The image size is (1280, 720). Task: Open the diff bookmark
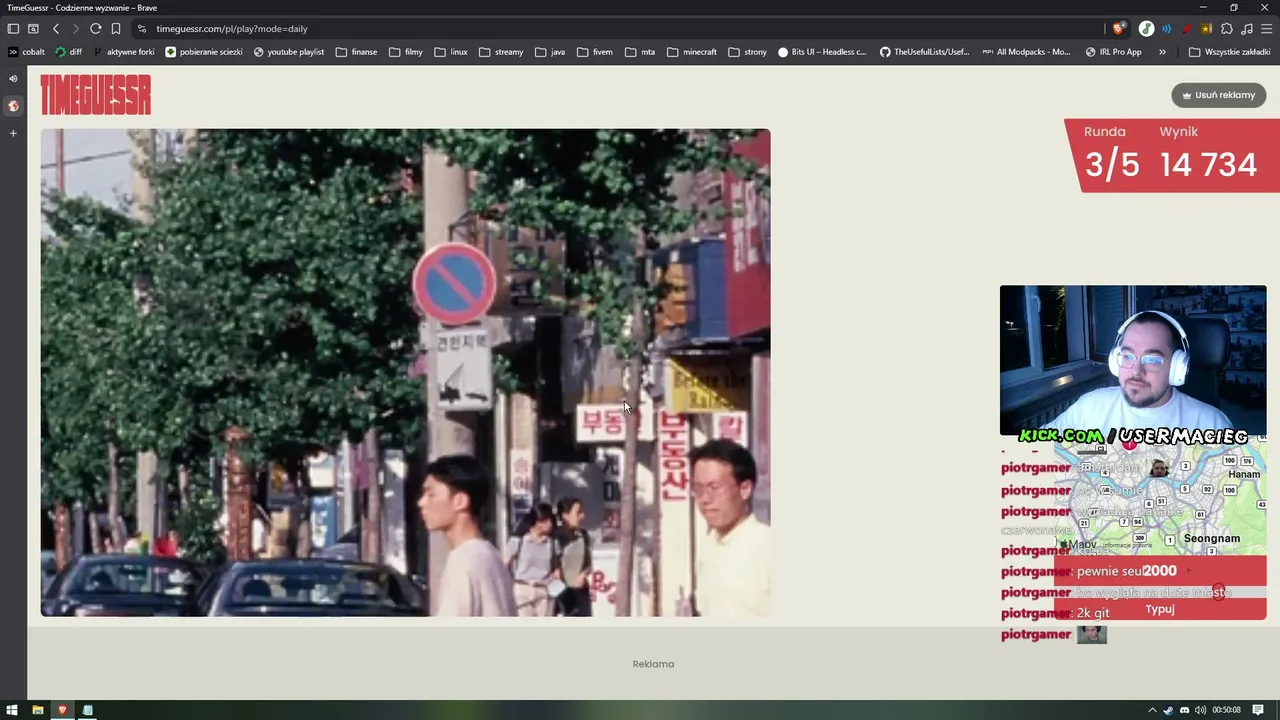[x=69, y=52]
